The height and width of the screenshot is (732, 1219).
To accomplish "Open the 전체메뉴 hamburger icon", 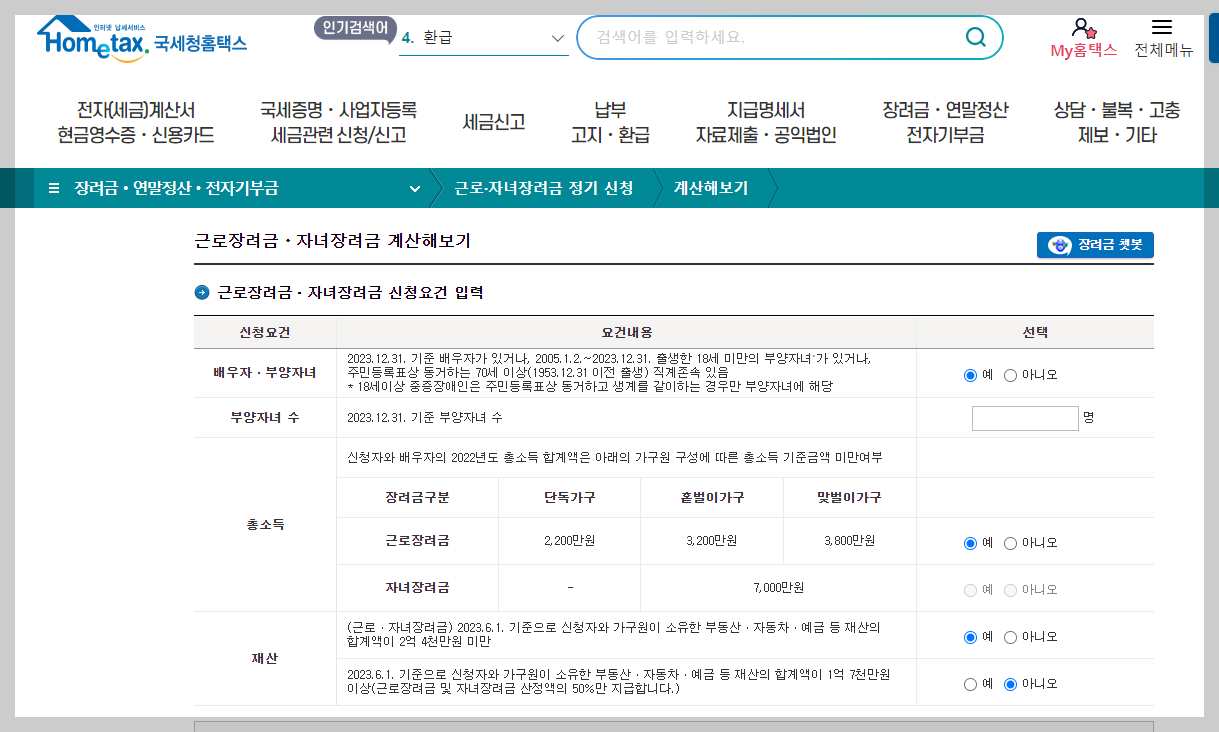I will tap(1162, 27).
